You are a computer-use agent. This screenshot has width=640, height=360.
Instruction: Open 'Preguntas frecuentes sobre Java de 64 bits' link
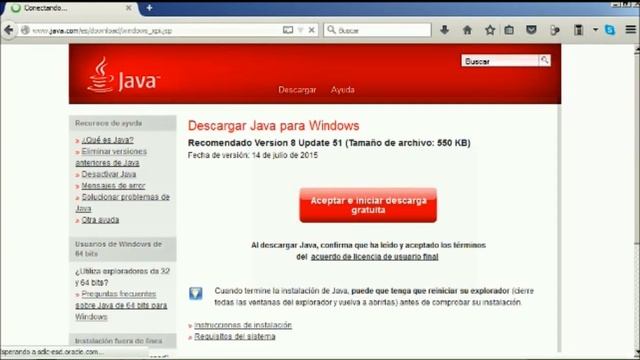(x=121, y=305)
